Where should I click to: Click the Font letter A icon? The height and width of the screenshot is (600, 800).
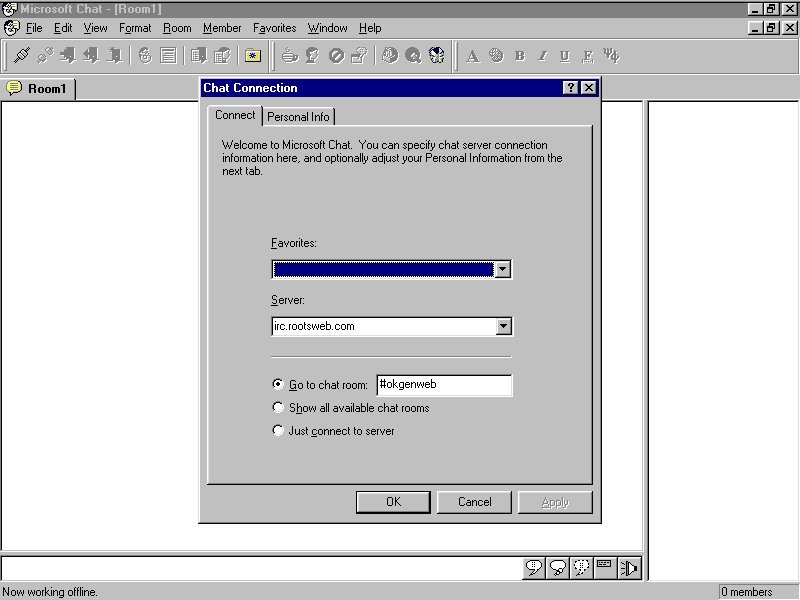473,56
